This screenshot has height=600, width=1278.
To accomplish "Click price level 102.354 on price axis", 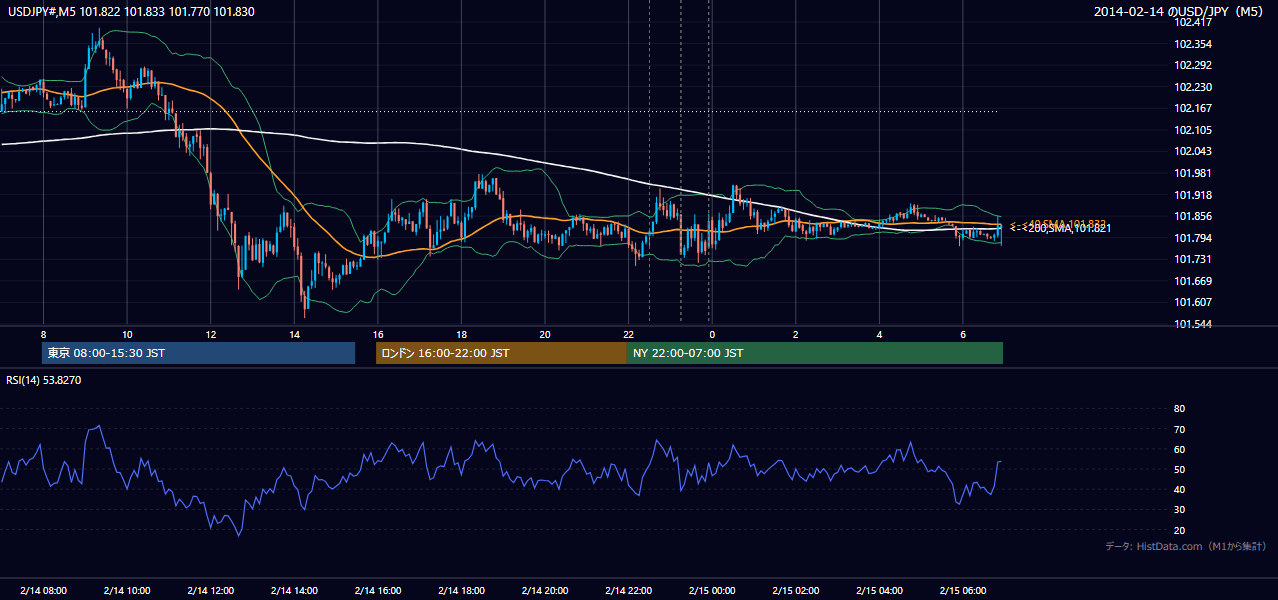I will click(x=1193, y=44).
